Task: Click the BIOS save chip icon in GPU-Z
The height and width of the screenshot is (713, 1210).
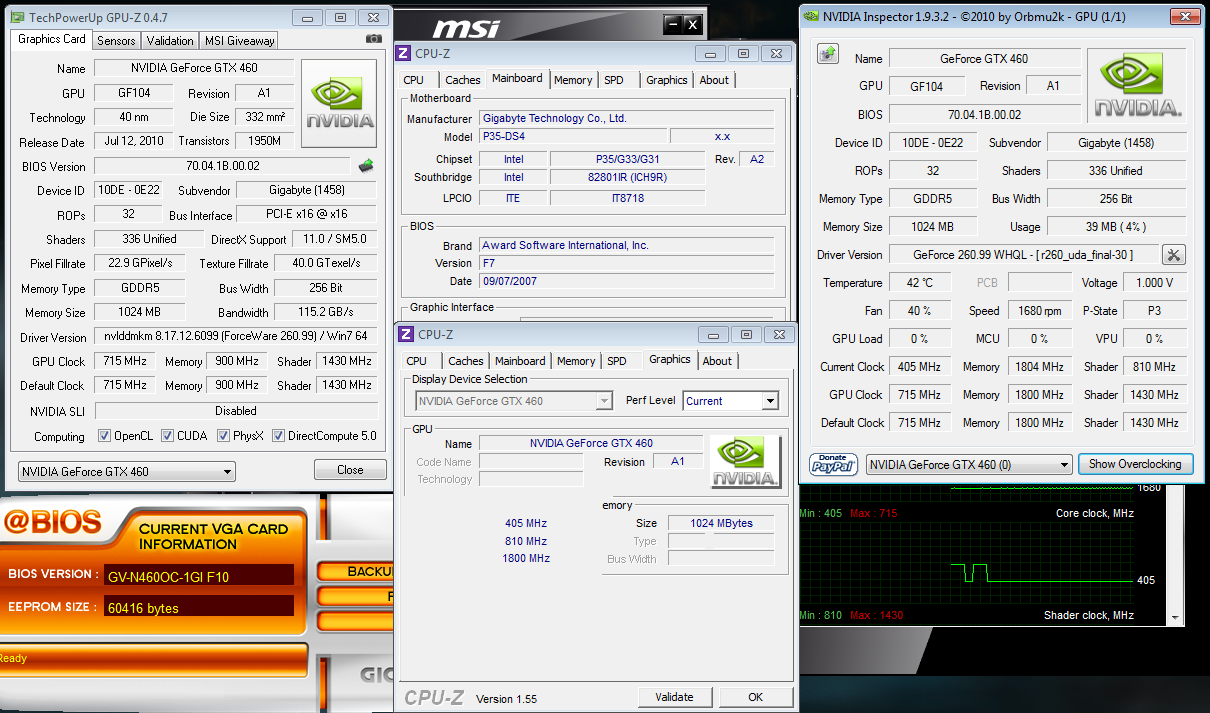Action: [x=366, y=166]
